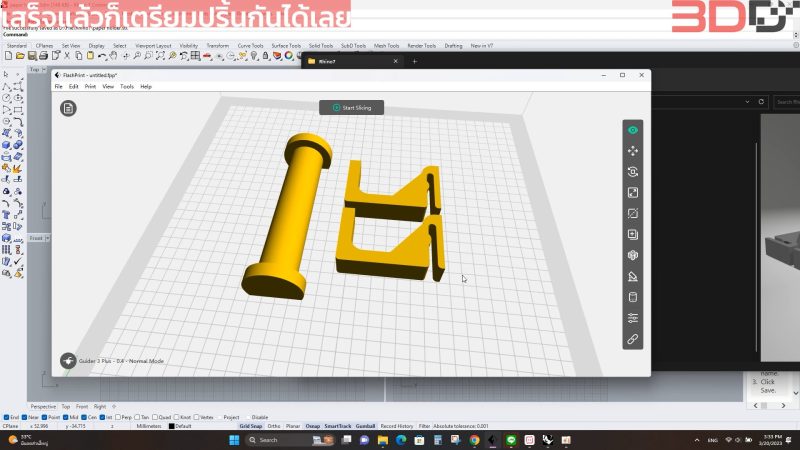Select the Move tool in FlashPrint sidebar

coord(633,151)
